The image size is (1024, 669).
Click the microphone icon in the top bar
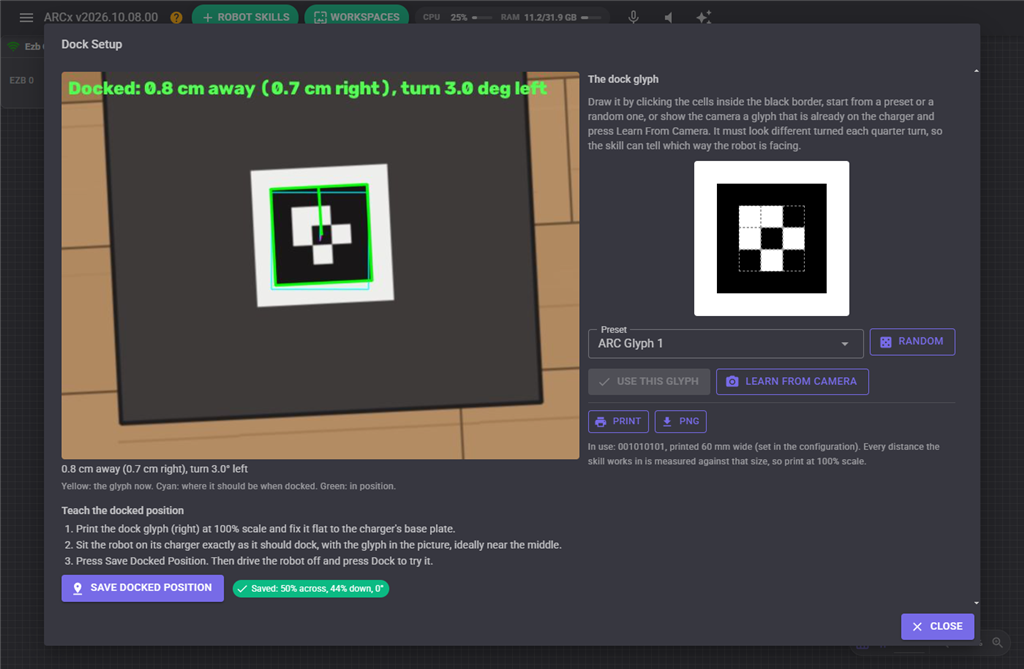click(633, 17)
